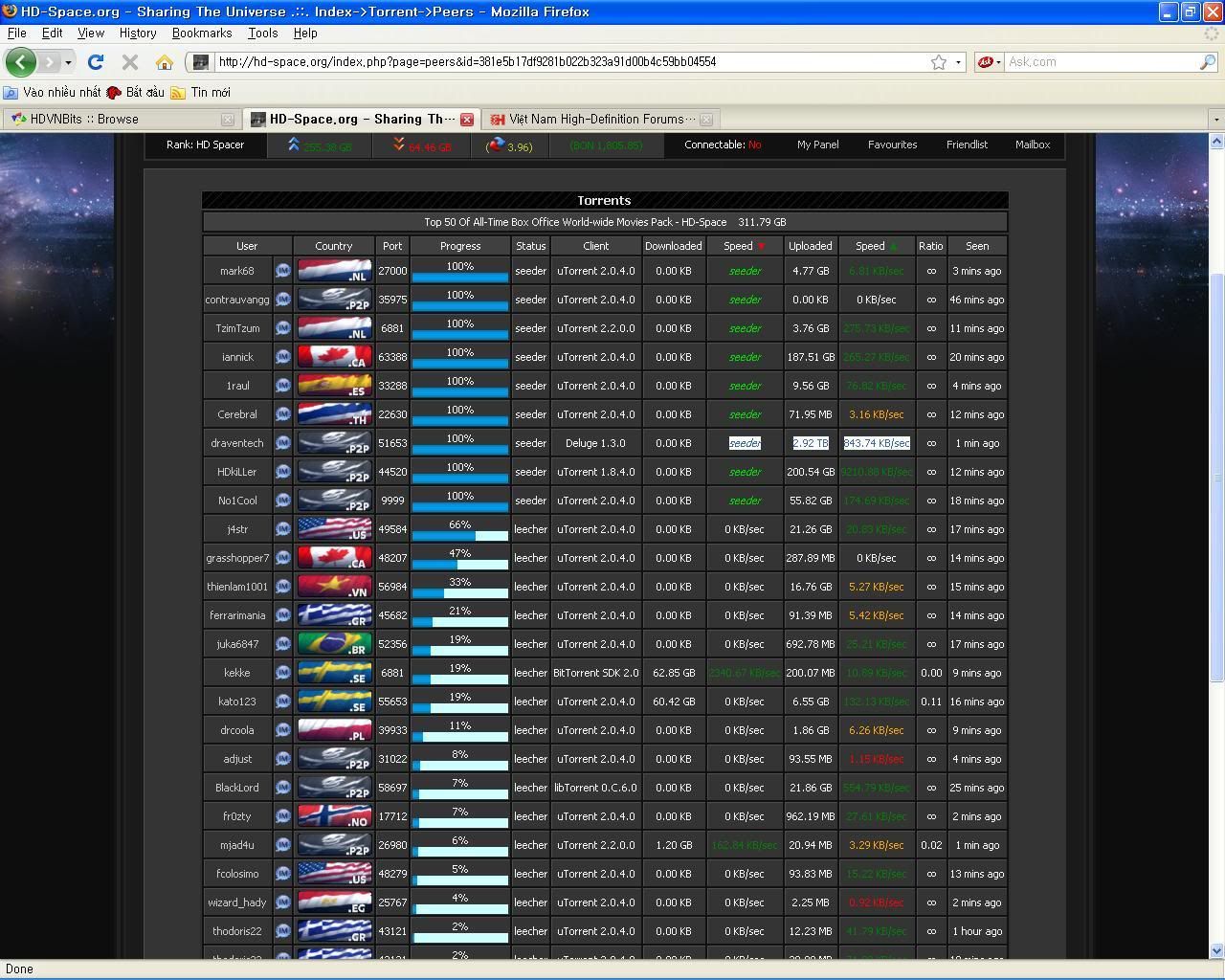This screenshot has height=980, width=1225.
Task: Click the vertical page scrollbar thumb
Action: pyautogui.click(x=1216, y=477)
